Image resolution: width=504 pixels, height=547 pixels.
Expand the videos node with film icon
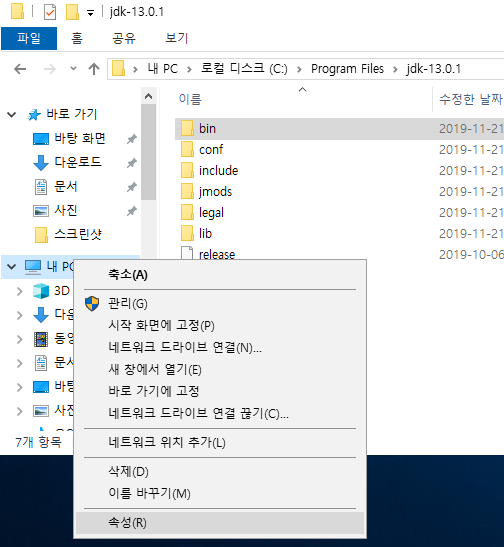(20, 339)
